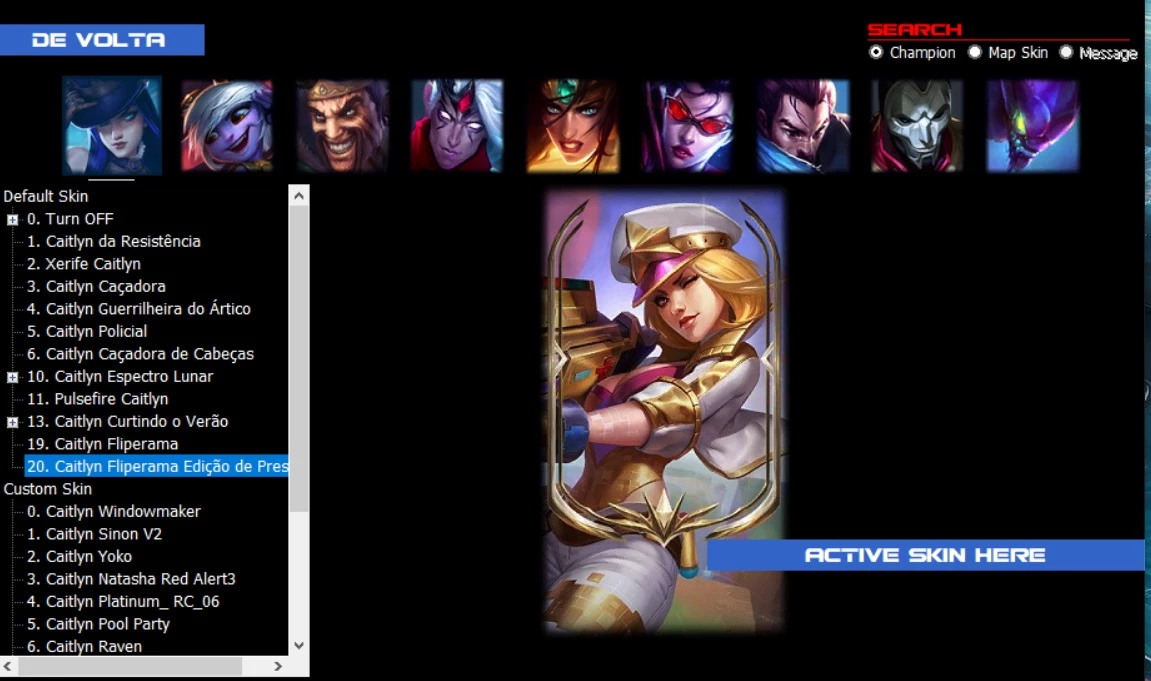1151x681 pixels.
Task: Select the Yasuo champion portrait
Action: [803, 125]
